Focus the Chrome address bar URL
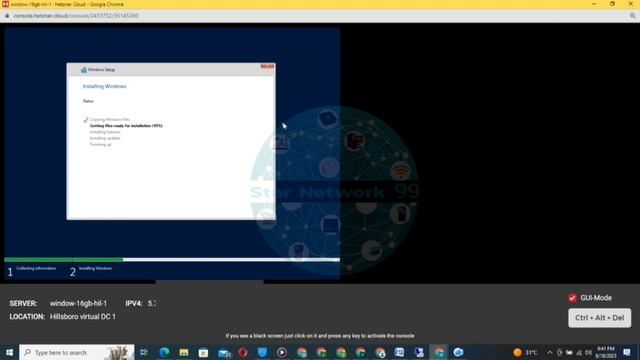The image size is (640, 360). pyautogui.click(x=76, y=16)
